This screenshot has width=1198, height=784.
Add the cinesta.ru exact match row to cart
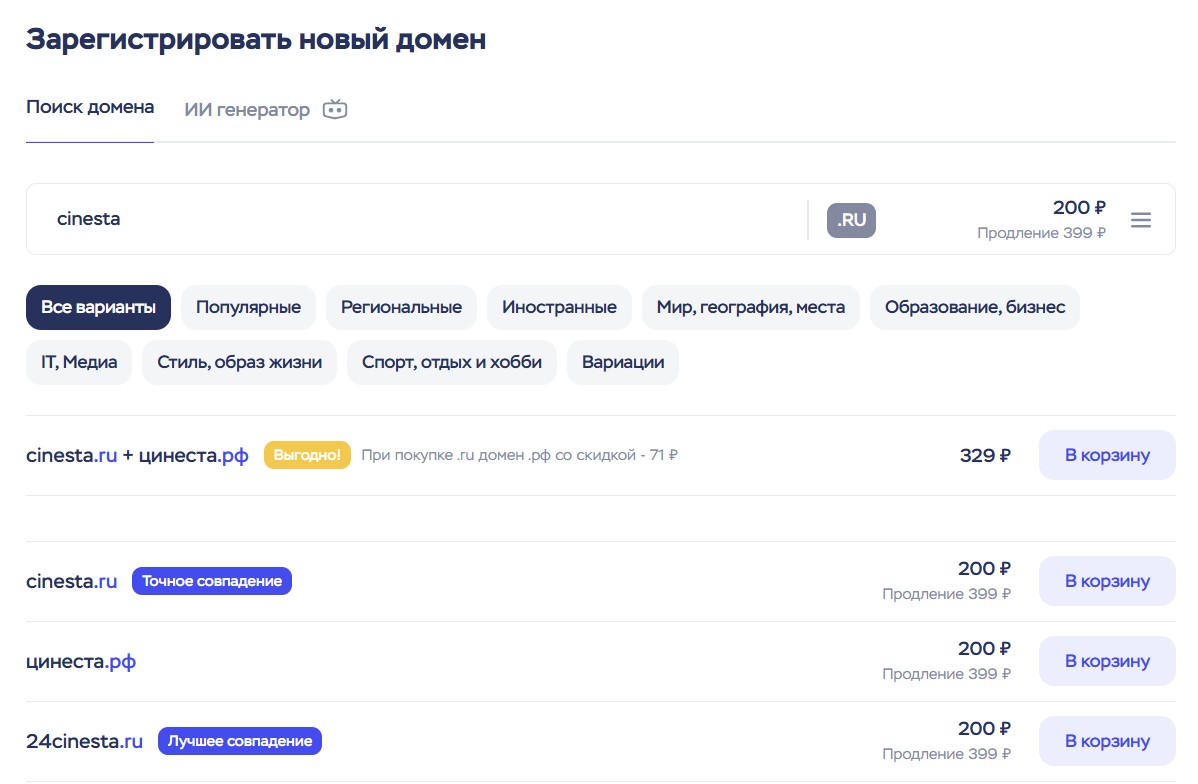(x=1107, y=582)
